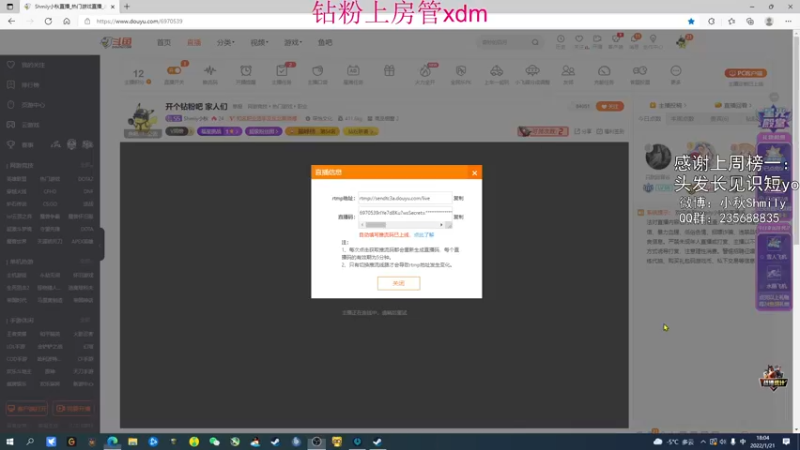The width and height of the screenshot is (800, 450).
Task: Open the 鱼吧 nav item
Action: click(325, 42)
